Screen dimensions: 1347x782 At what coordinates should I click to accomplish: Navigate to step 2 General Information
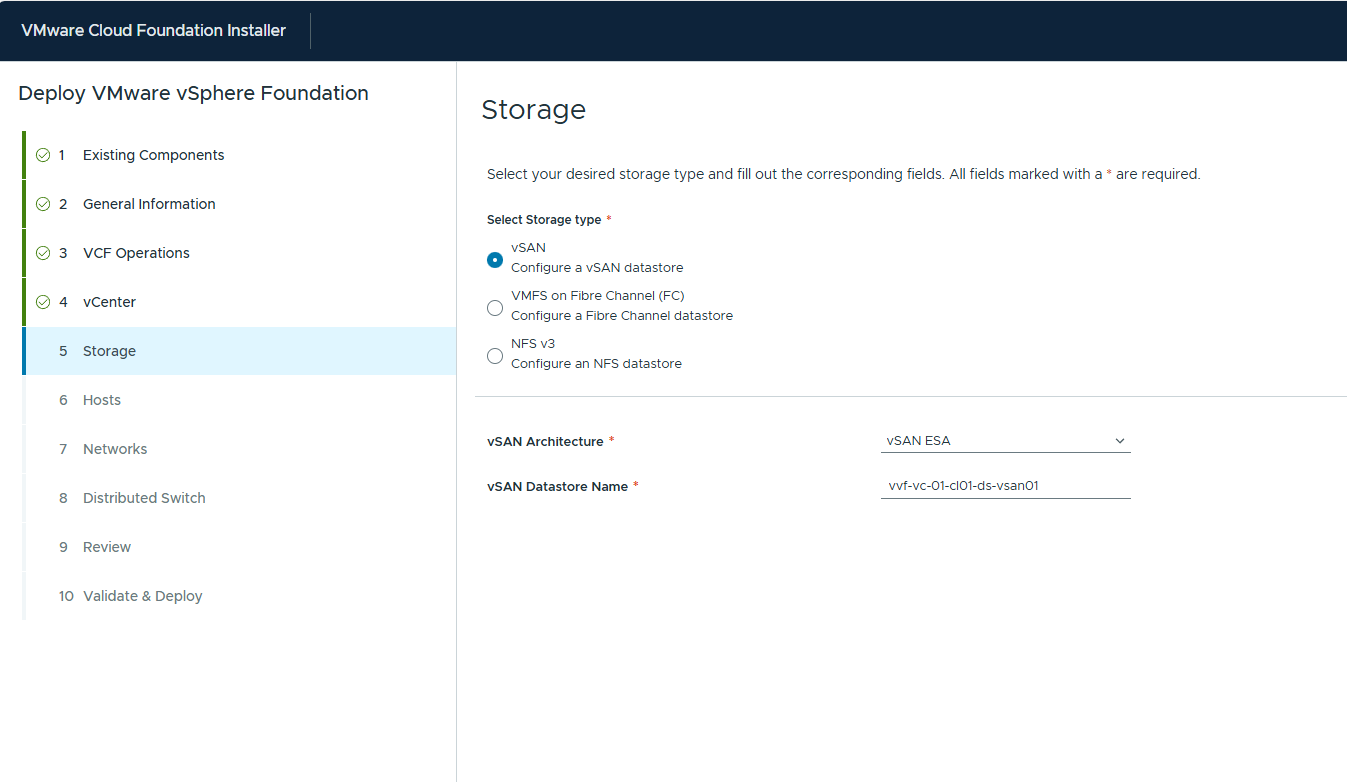[x=149, y=204]
